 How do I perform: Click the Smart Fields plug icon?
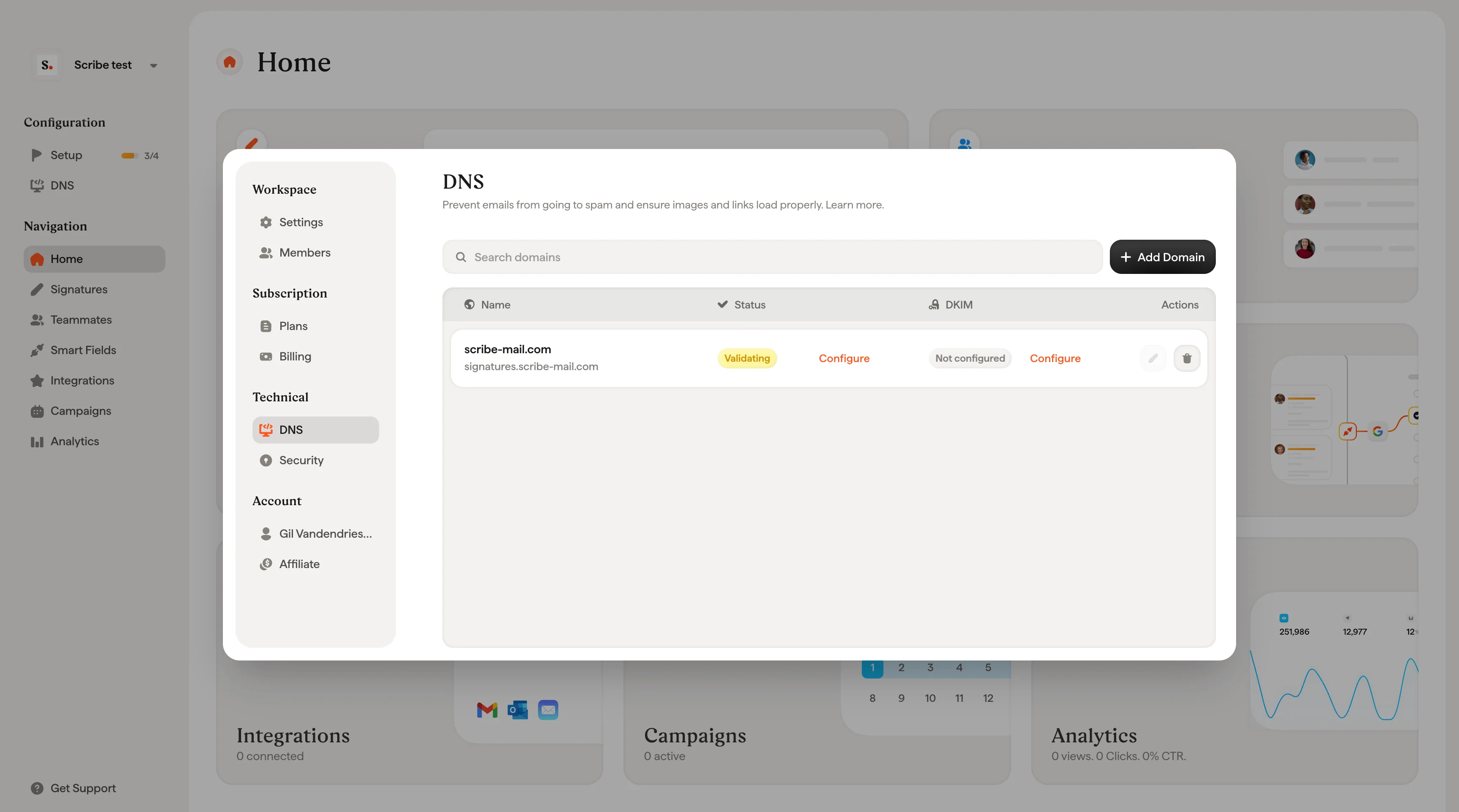[37, 351]
